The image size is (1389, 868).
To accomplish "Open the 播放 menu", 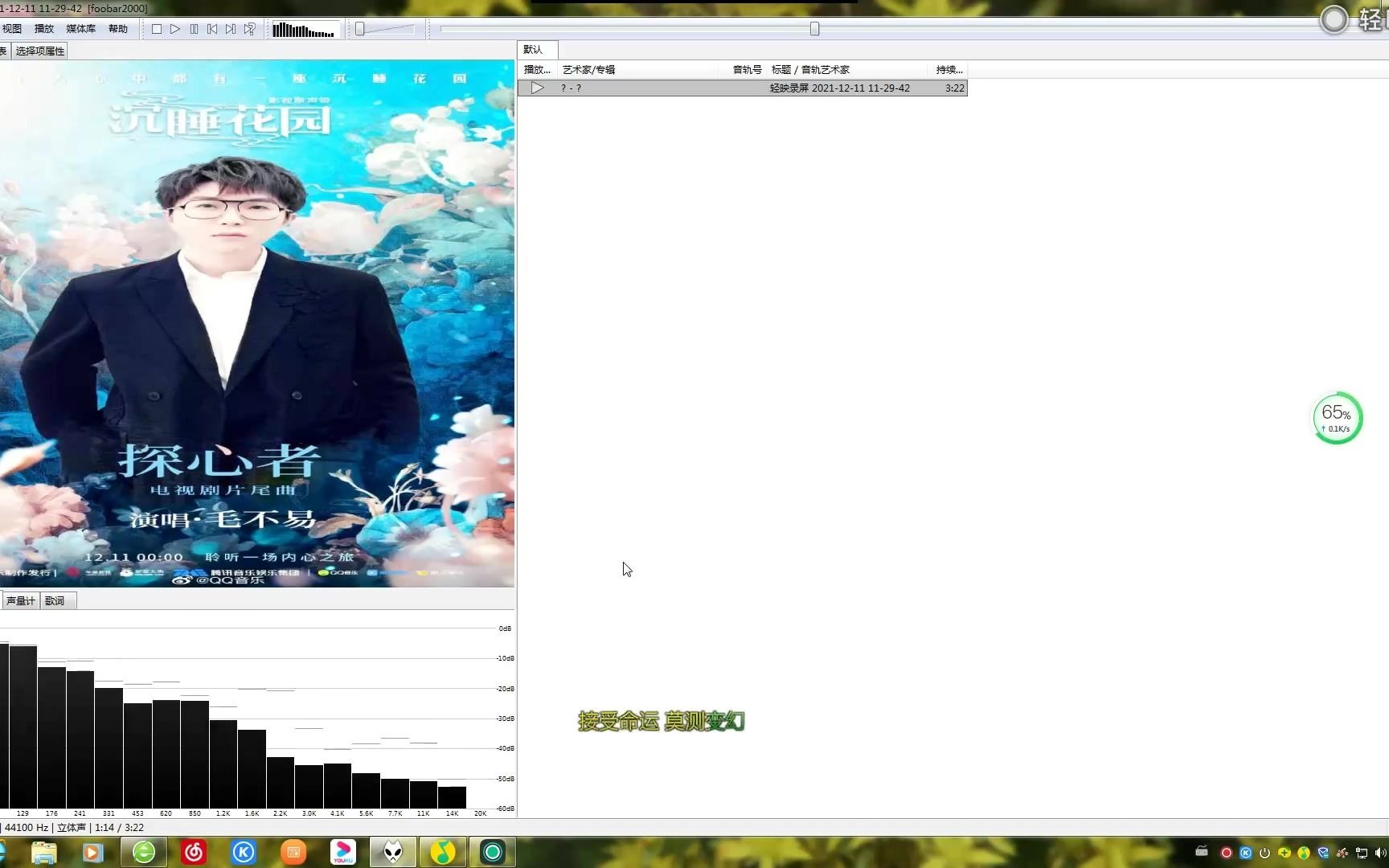I will pyautogui.click(x=44, y=29).
